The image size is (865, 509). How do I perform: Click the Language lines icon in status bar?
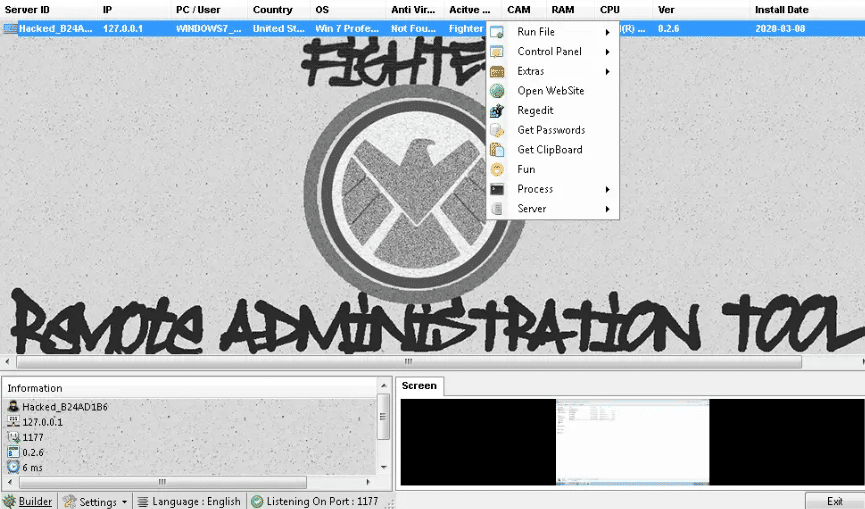pos(143,502)
